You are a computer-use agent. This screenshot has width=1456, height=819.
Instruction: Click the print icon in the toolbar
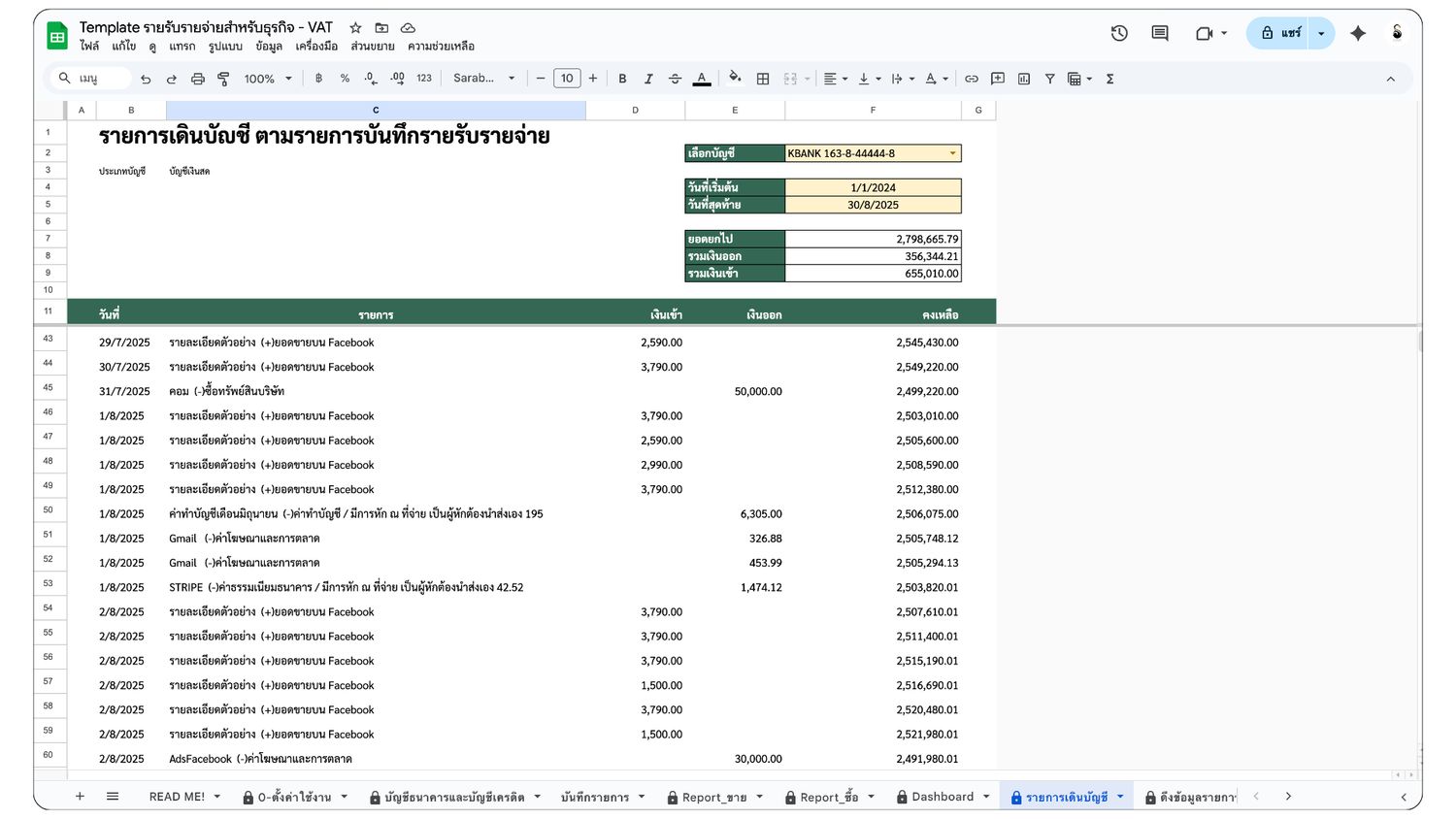(x=198, y=79)
